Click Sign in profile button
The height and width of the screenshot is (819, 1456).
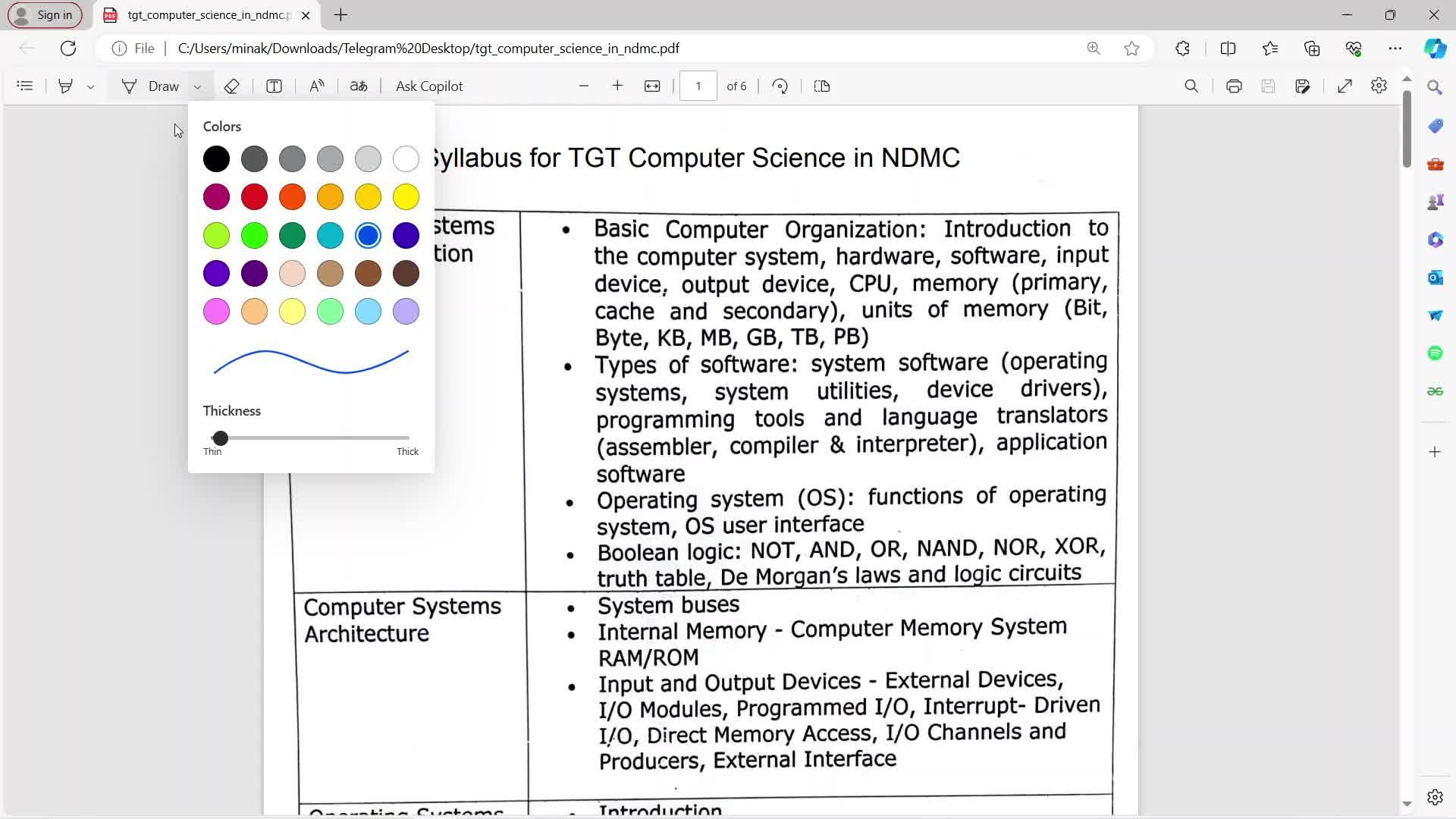point(45,15)
